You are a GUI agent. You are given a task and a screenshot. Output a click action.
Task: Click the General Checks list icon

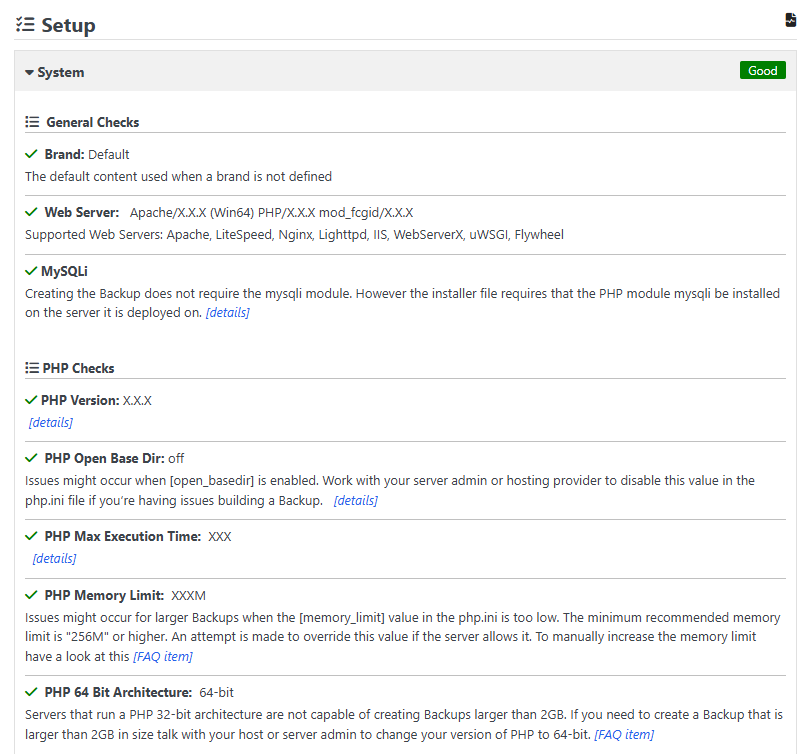(x=32, y=122)
